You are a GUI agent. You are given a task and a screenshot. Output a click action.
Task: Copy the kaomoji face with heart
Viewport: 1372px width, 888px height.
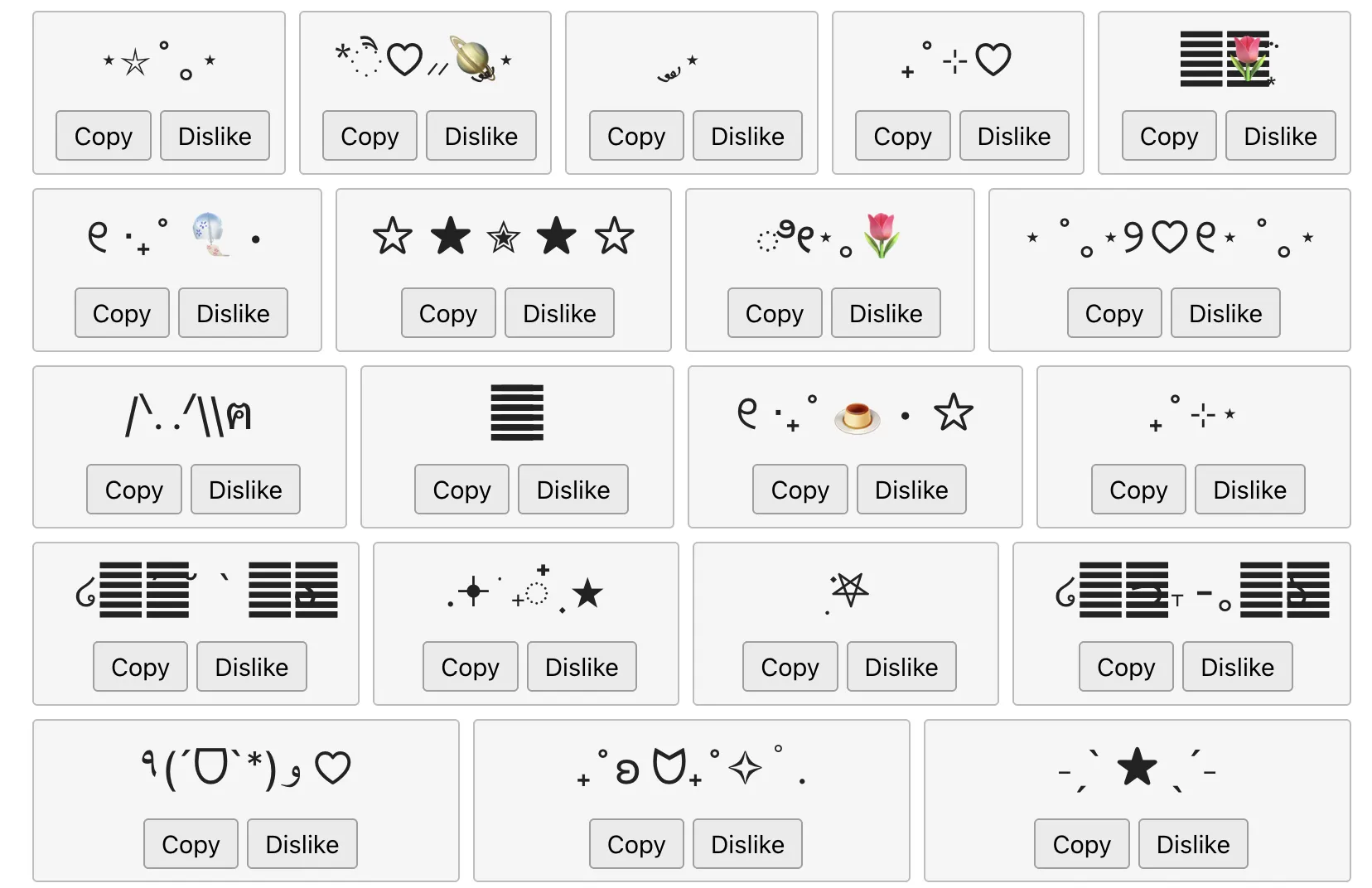(x=191, y=845)
